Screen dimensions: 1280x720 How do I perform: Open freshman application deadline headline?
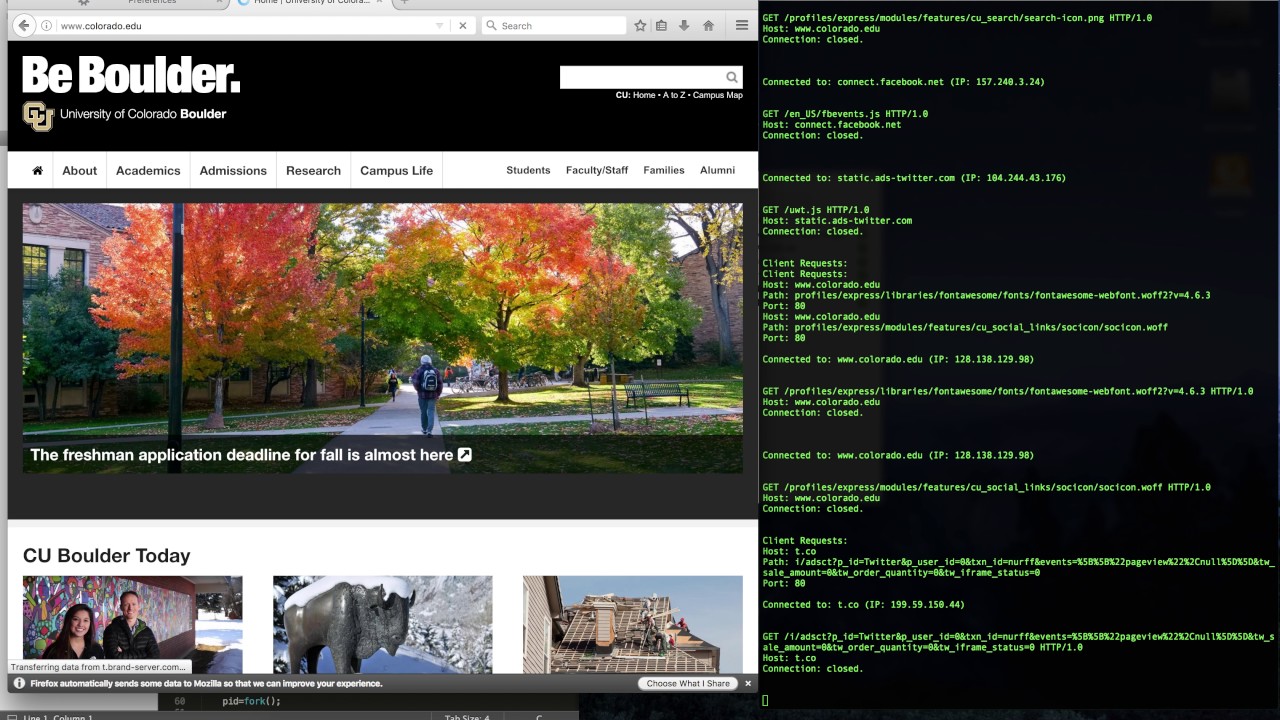click(242, 454)
